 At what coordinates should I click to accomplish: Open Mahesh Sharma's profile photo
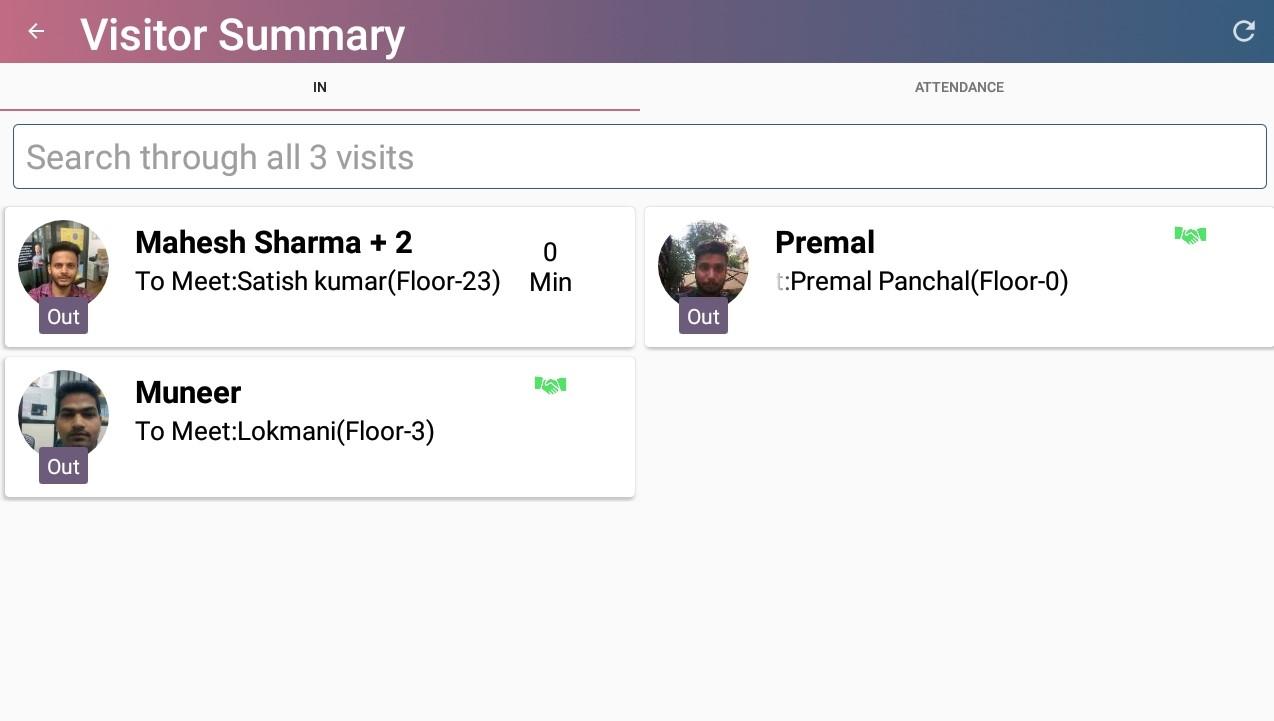63,260
